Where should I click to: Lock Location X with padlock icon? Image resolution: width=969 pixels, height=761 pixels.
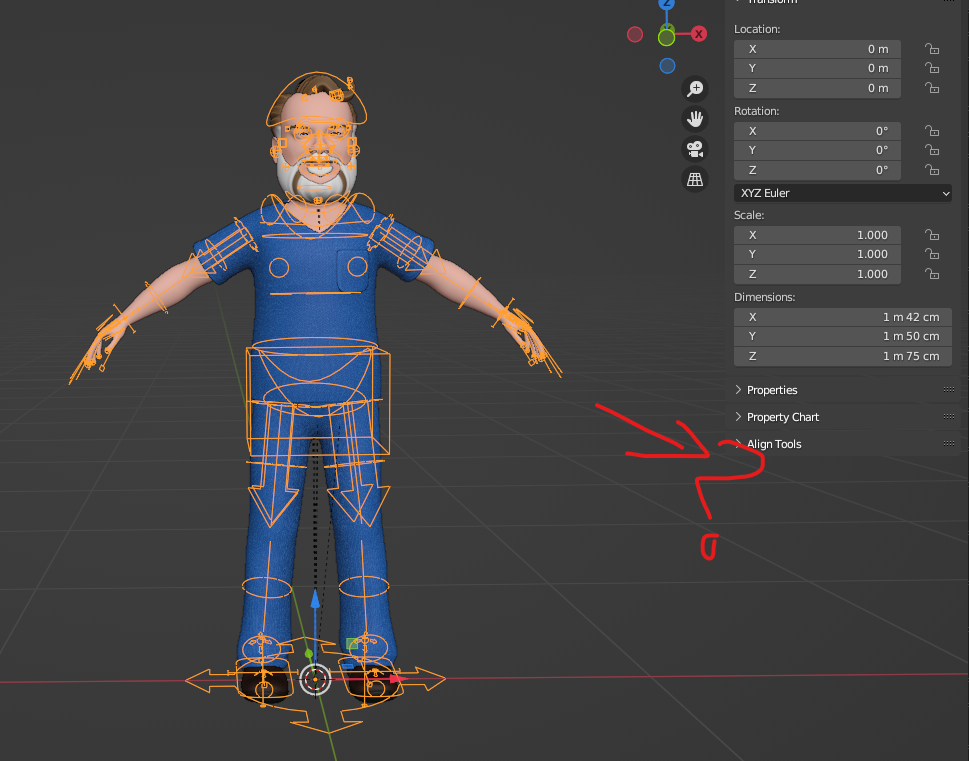(x=932, y=49)
